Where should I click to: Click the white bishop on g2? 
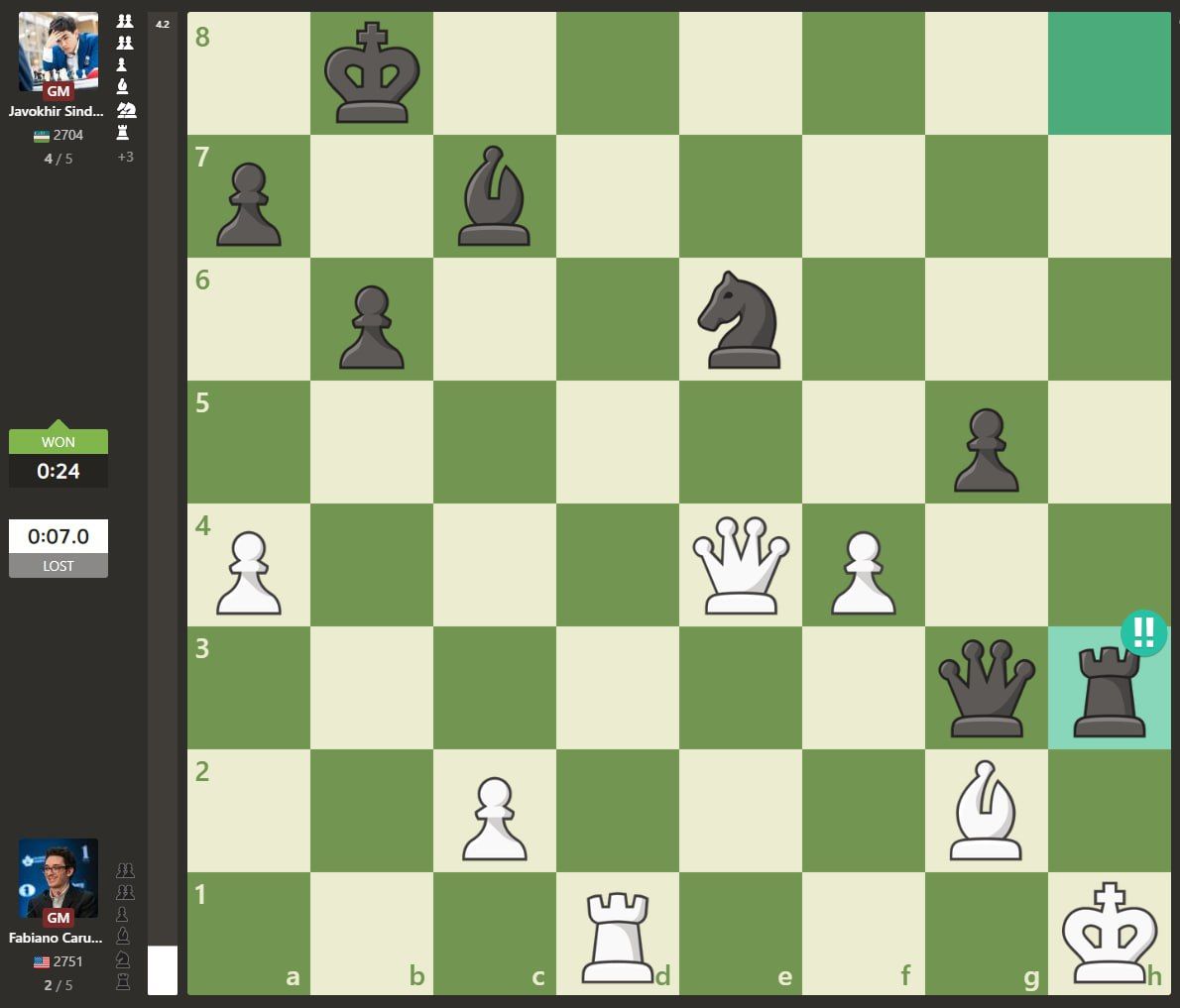986,811
